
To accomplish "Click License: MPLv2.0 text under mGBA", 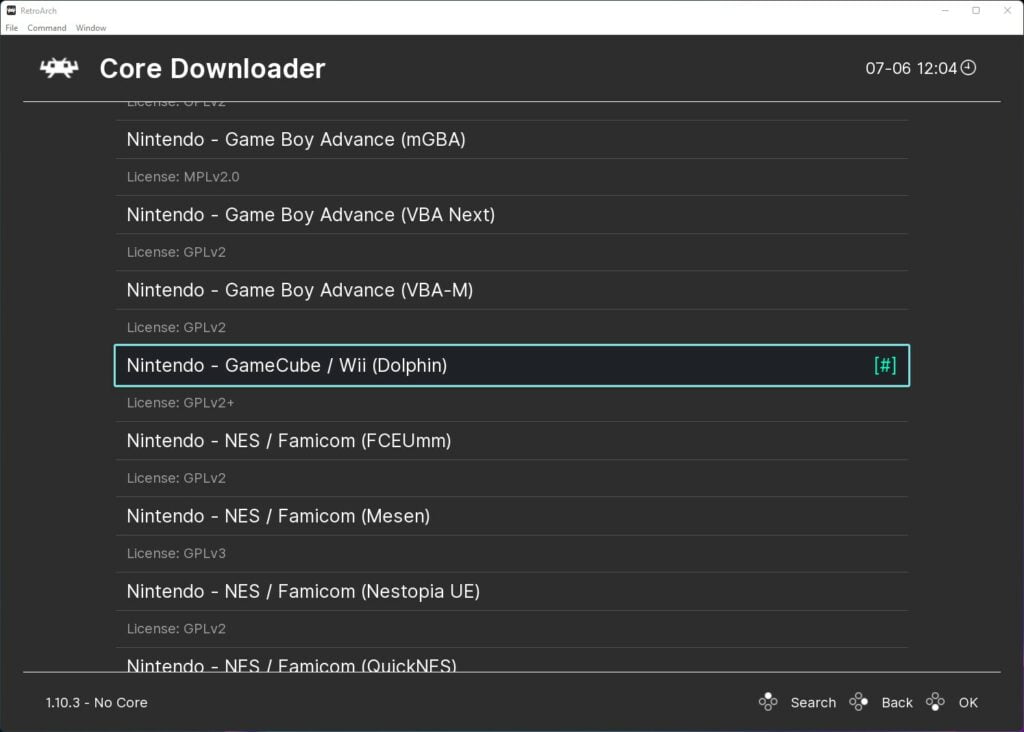I will 183,177.
